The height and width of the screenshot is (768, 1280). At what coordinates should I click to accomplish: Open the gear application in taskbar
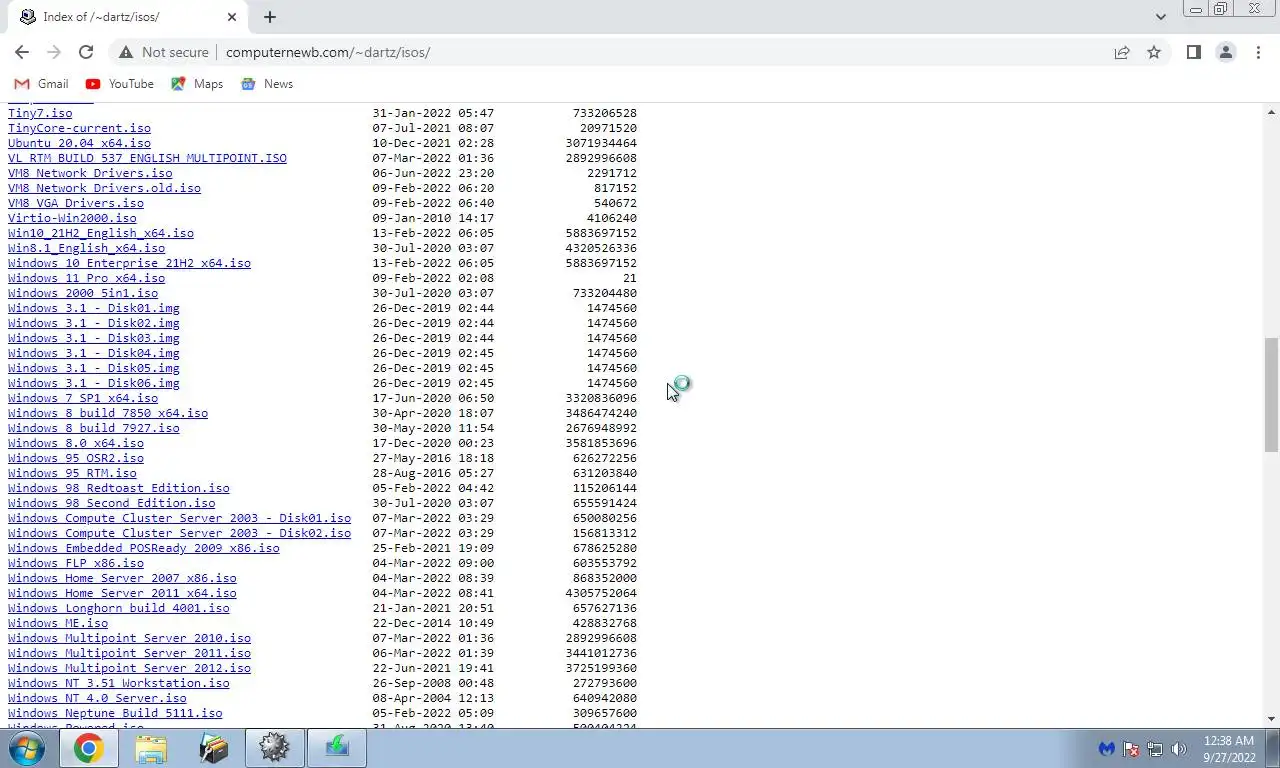[x=274, y=748]
